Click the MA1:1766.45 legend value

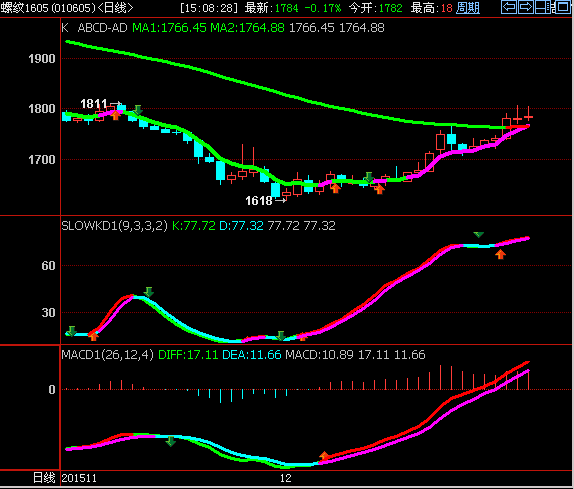(x=169, y=28)
